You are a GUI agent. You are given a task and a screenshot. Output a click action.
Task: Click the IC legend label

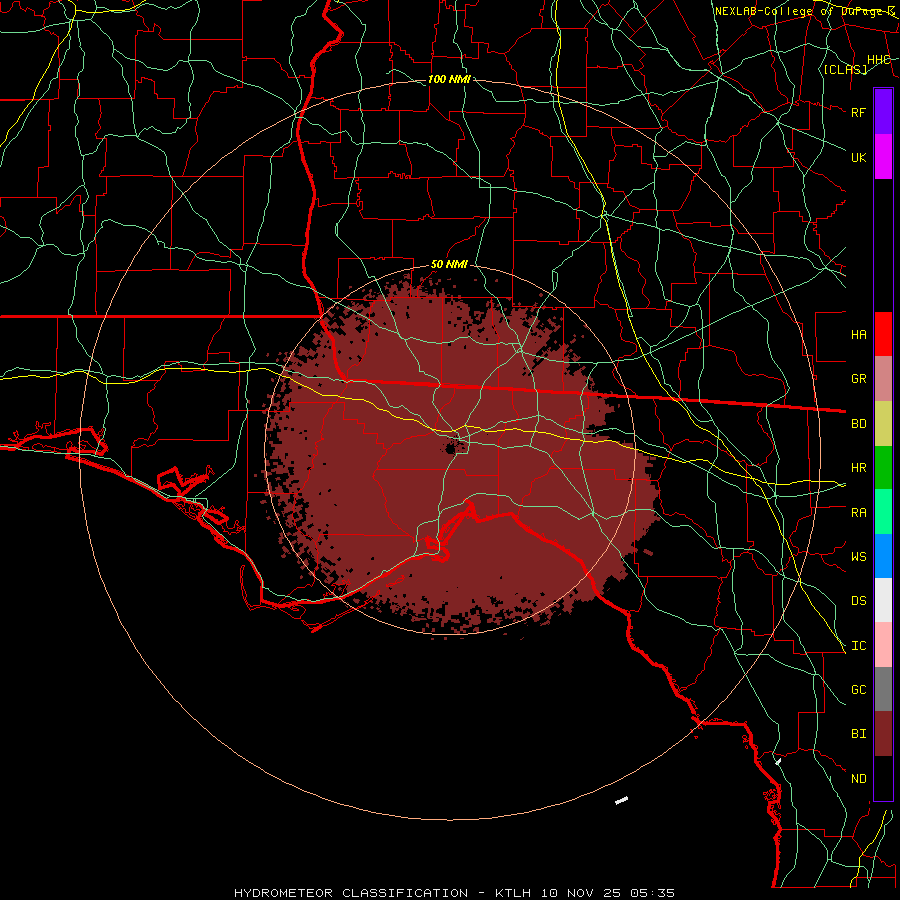[x=858, y=646]
